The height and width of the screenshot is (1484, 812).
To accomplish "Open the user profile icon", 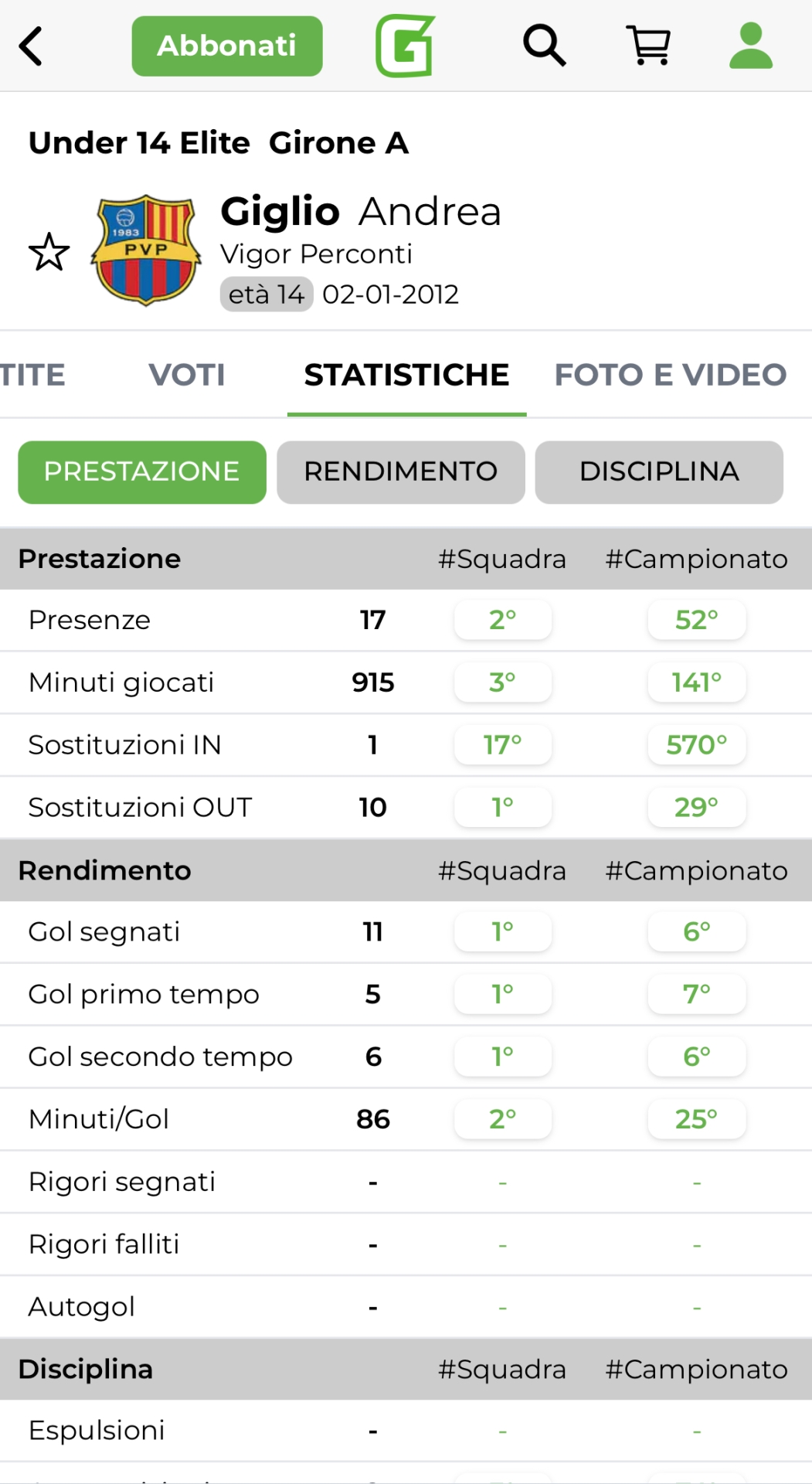I will 751,46.
